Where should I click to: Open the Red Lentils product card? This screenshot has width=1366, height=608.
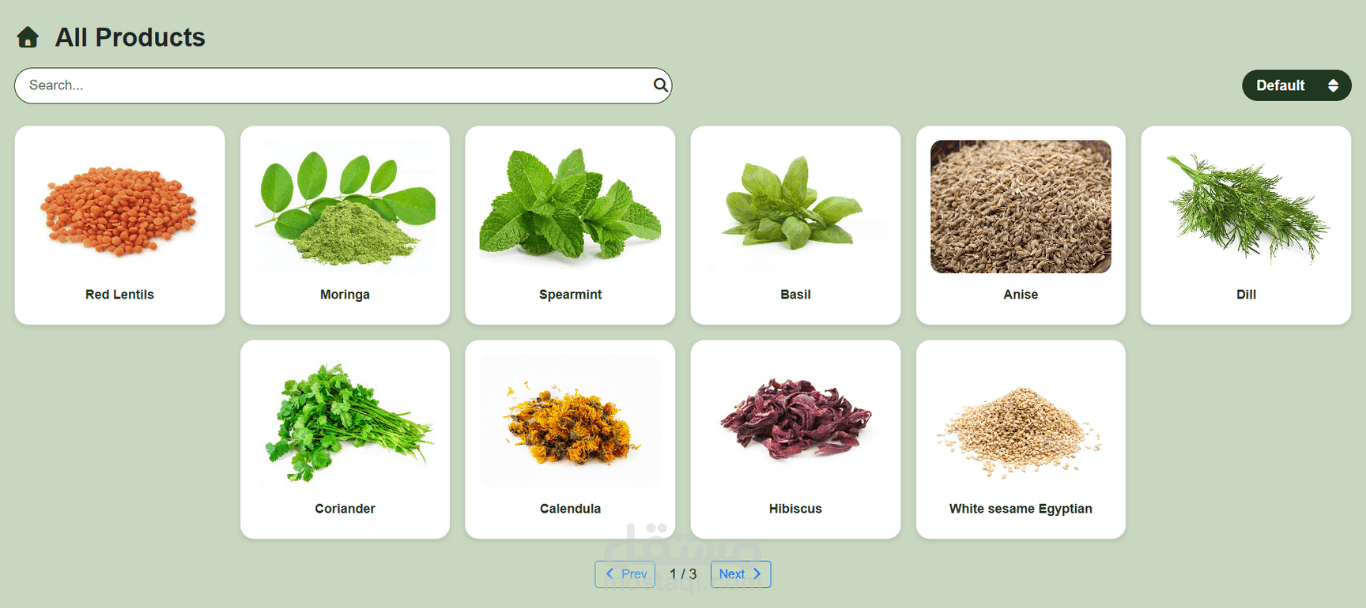tap(120, 225)
